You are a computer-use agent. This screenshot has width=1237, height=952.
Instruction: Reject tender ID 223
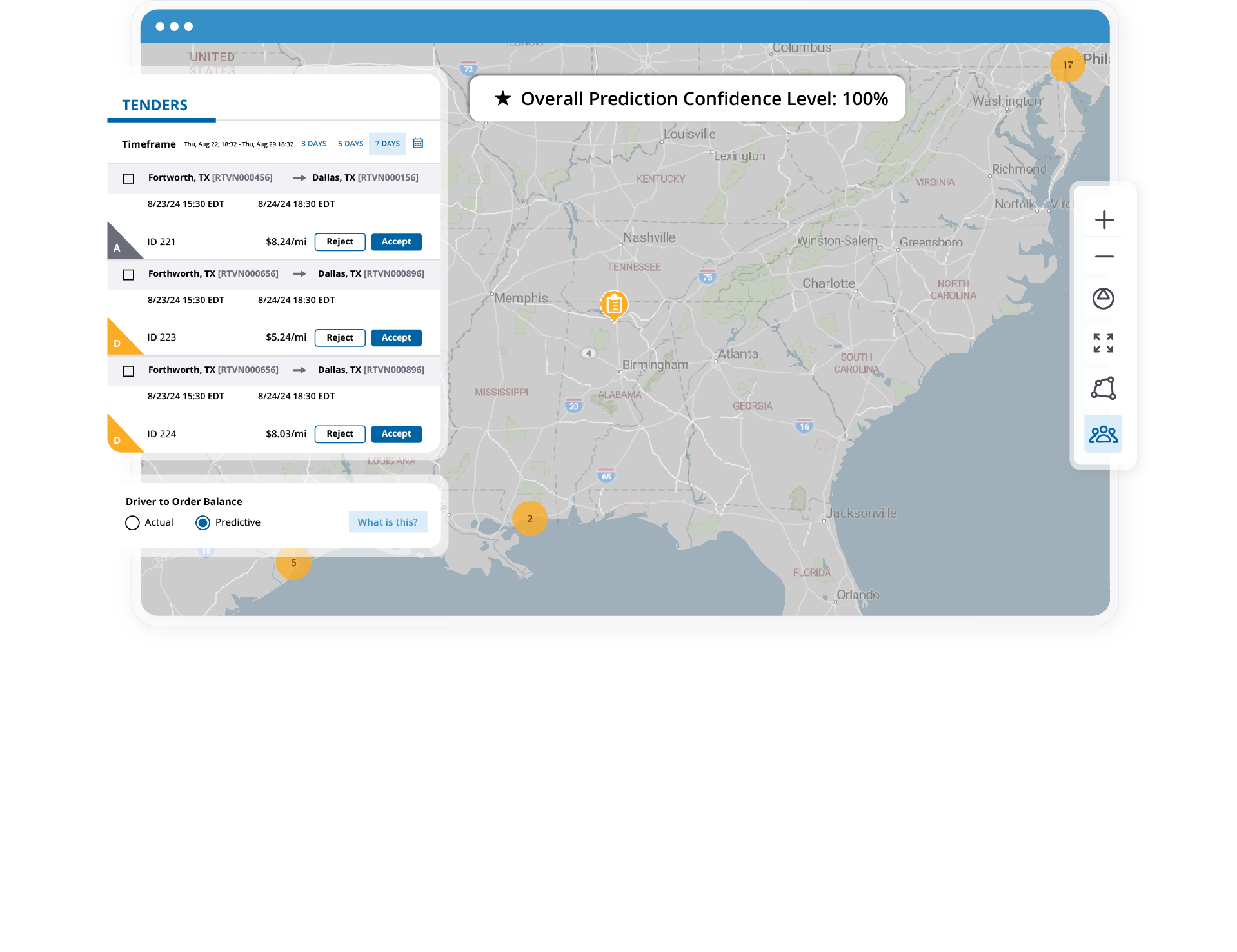click(339, 337)
